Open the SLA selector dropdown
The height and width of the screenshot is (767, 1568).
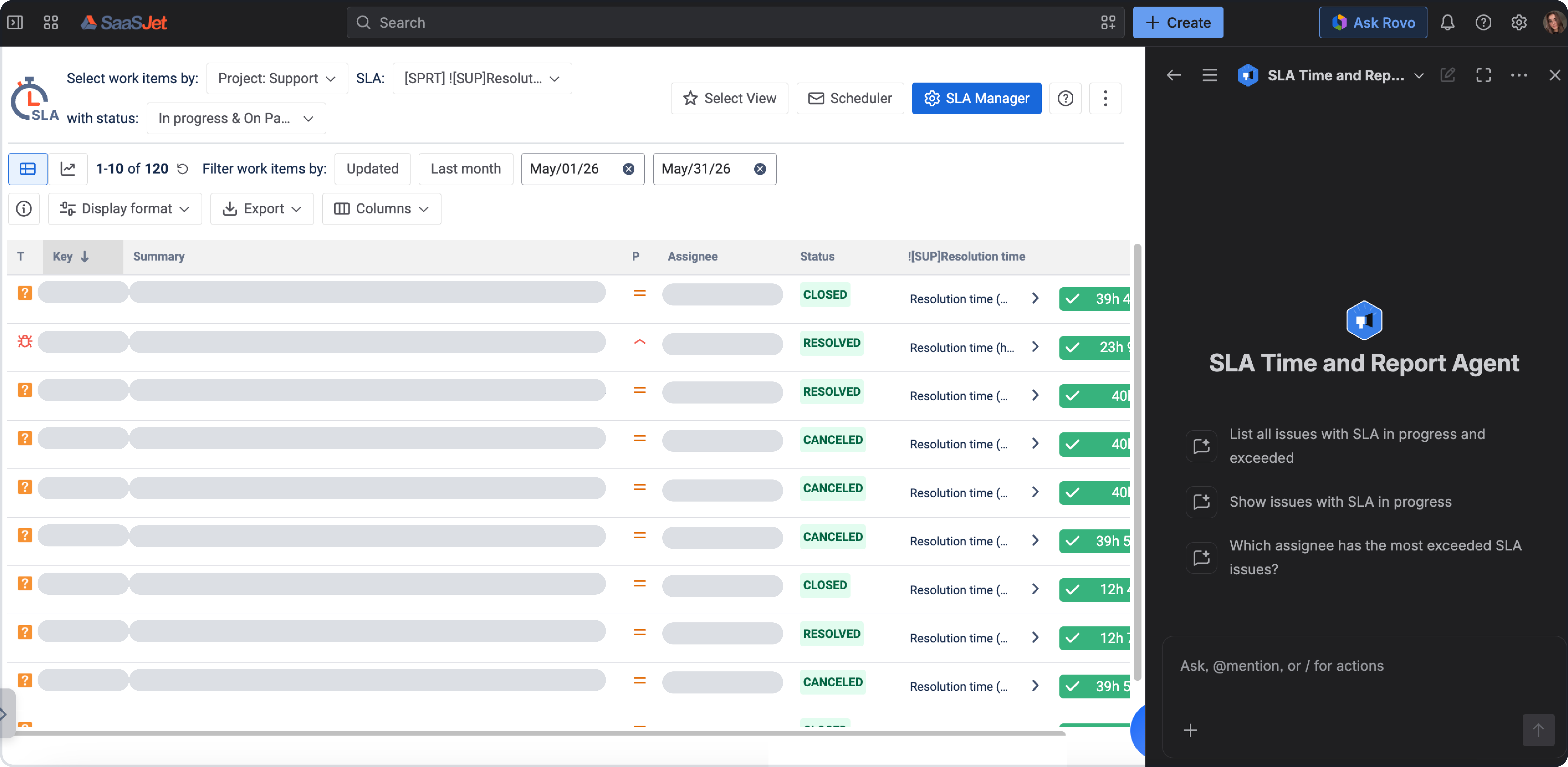482,79
